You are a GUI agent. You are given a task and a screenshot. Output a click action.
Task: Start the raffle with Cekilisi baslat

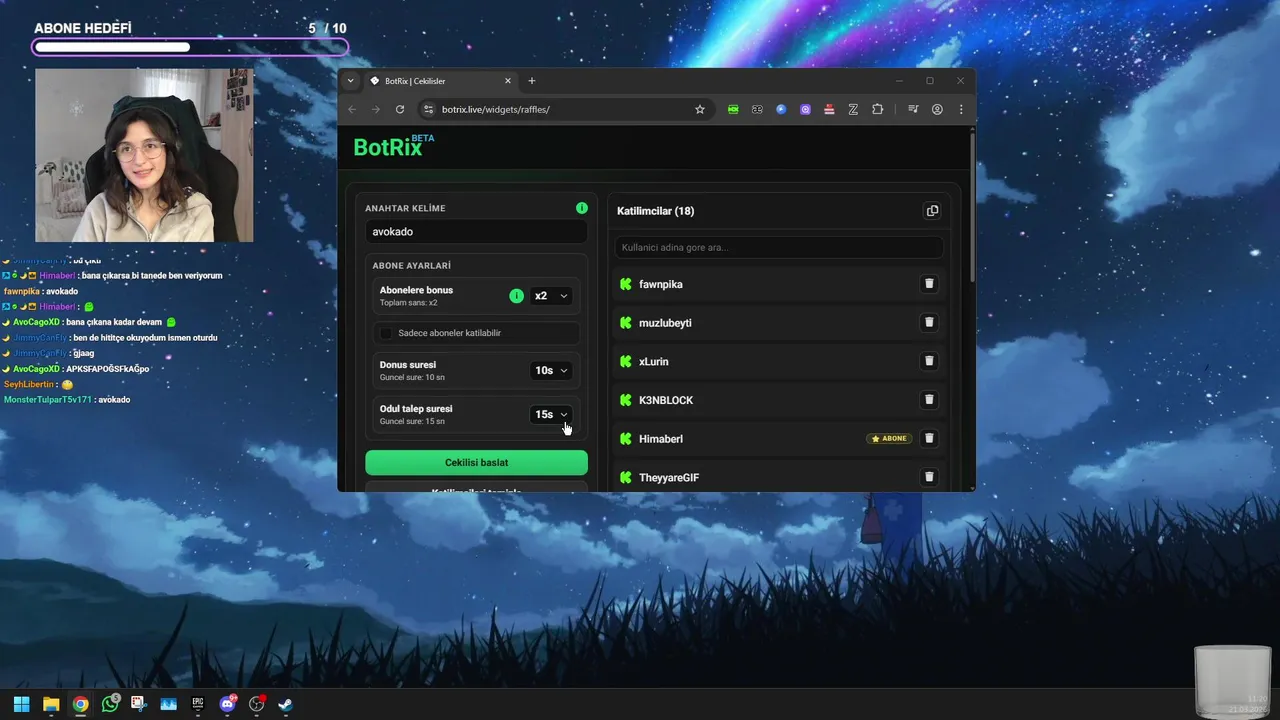pyautogui.click(x=476, y=462)
